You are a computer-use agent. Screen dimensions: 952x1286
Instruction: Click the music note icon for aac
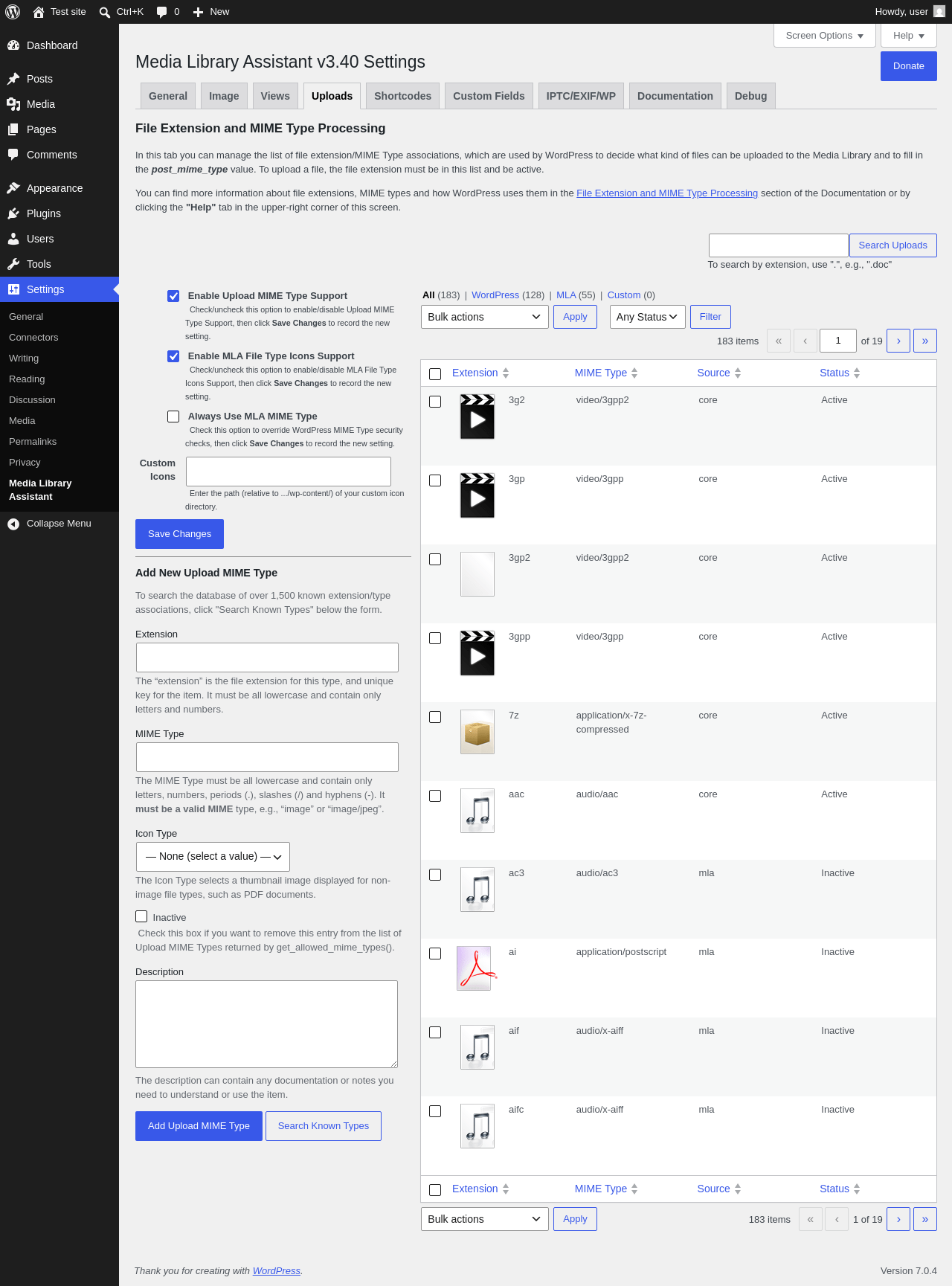click(477, 811)
